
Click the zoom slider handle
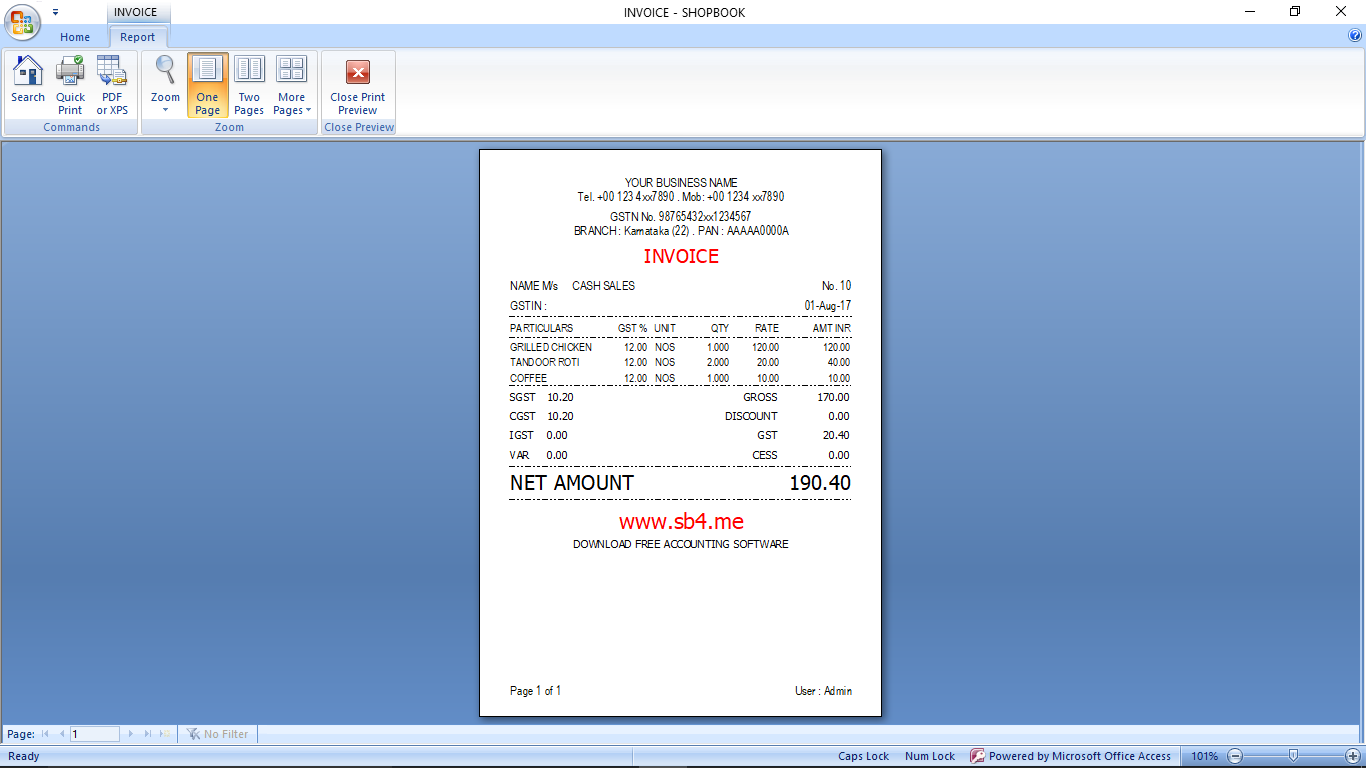(1293, 756)
